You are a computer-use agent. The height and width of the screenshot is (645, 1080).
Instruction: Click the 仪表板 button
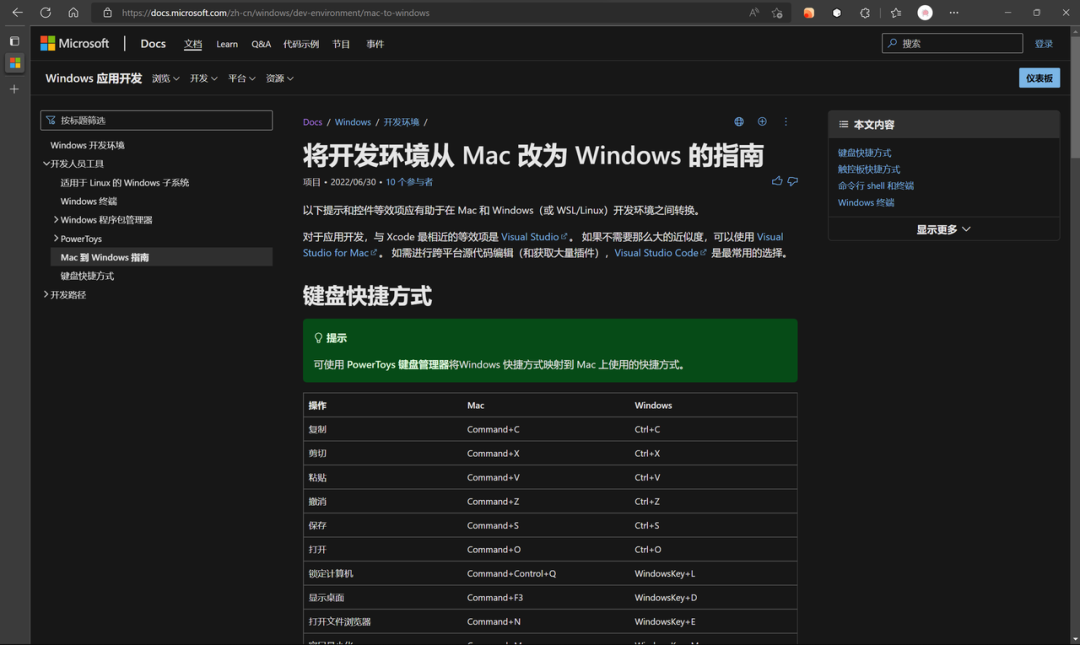click(1039, 78)
